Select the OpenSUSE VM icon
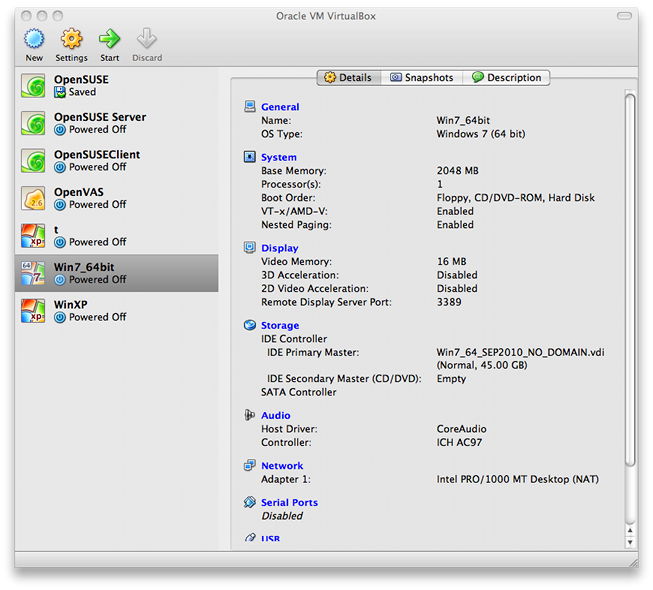The image size is (653, 590). coord(33,86)
